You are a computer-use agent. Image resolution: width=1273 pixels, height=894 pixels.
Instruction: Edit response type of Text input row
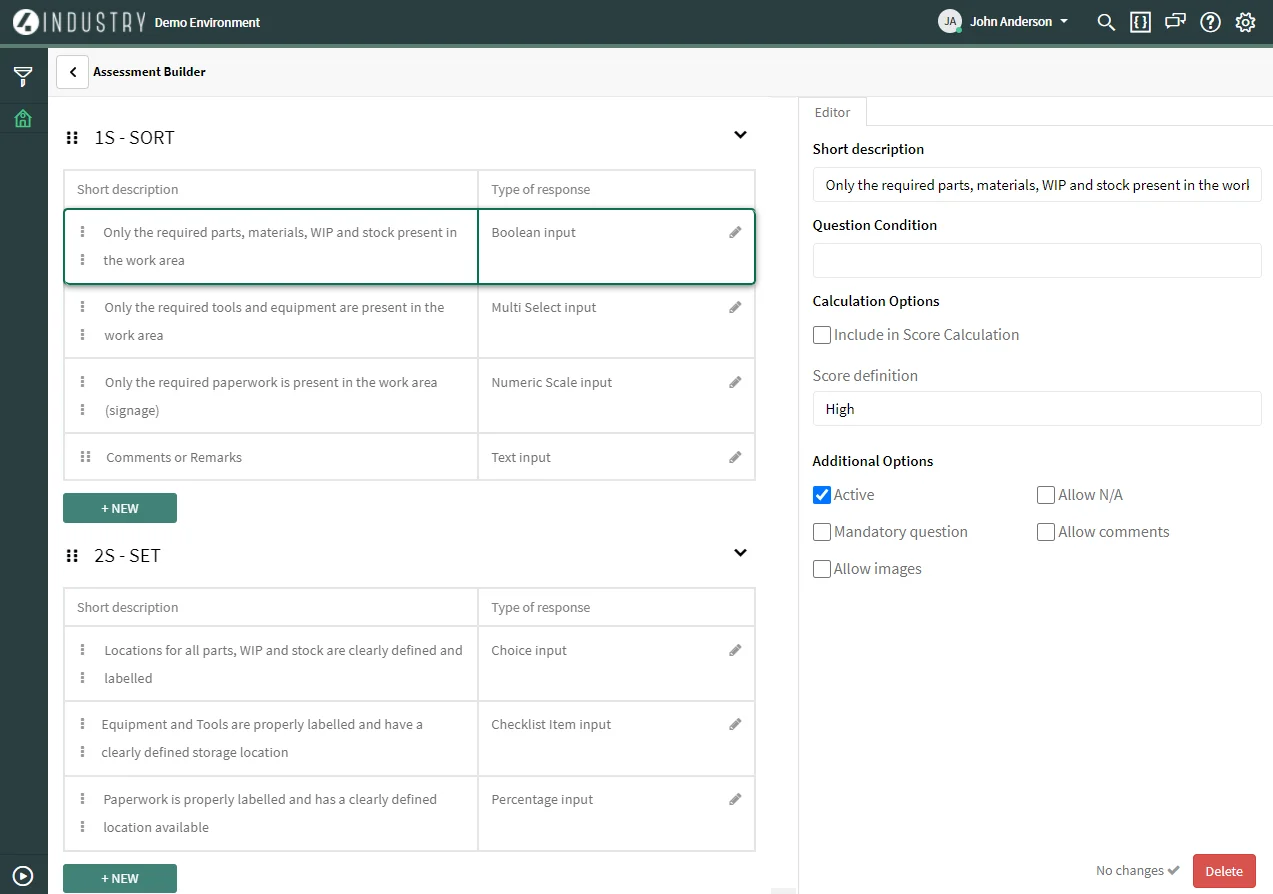pos(735,457)
